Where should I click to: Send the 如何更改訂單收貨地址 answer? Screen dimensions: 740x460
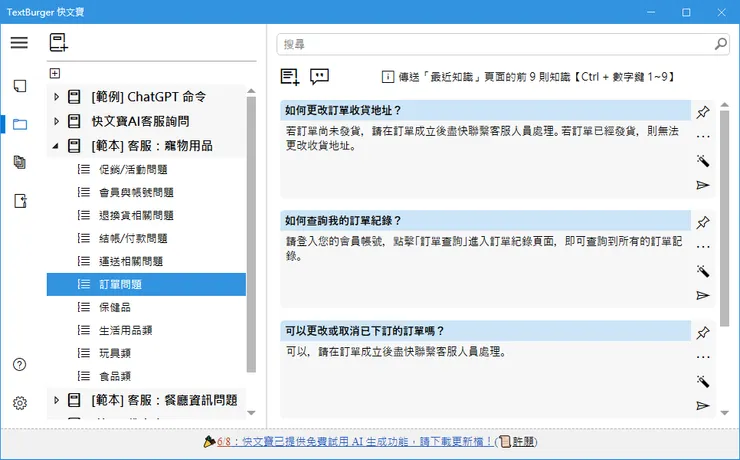coord(703,185)
